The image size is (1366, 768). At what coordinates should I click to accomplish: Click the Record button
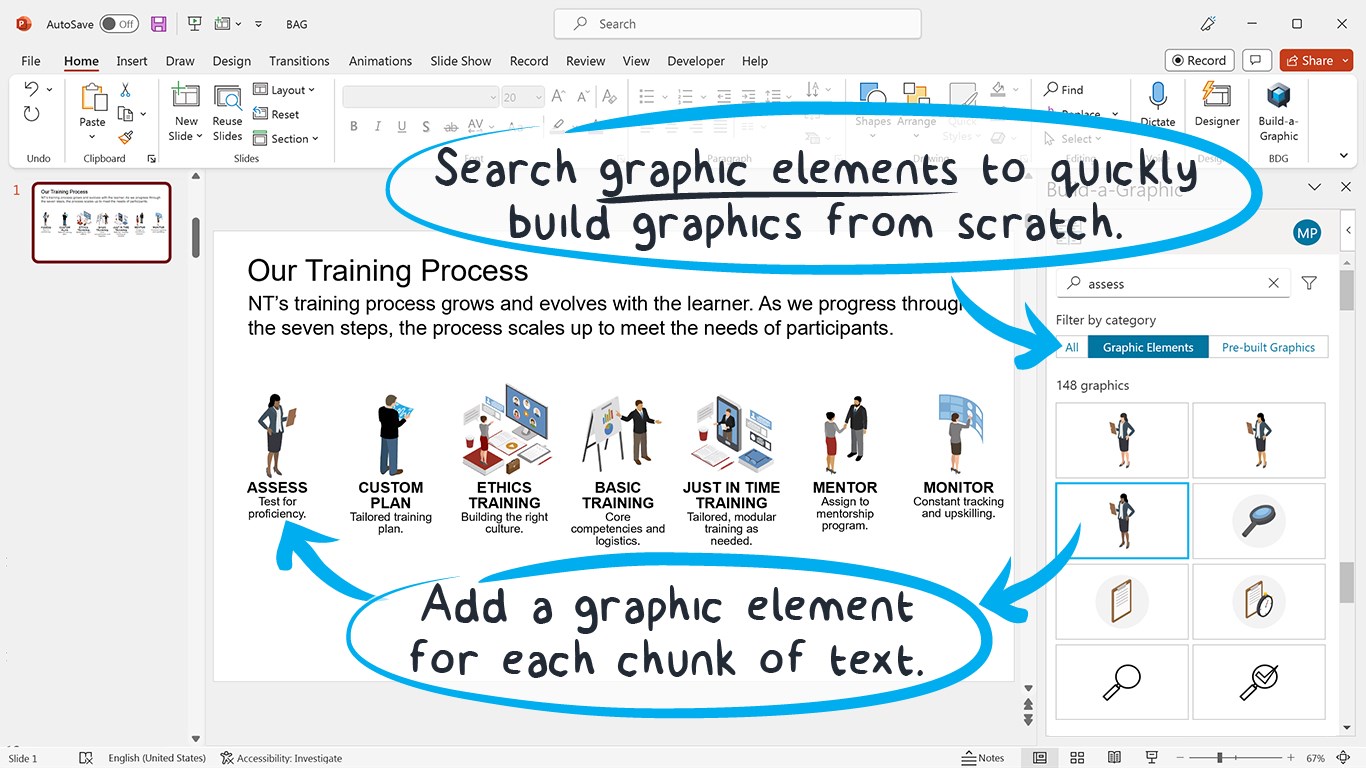click(1197, 60)
